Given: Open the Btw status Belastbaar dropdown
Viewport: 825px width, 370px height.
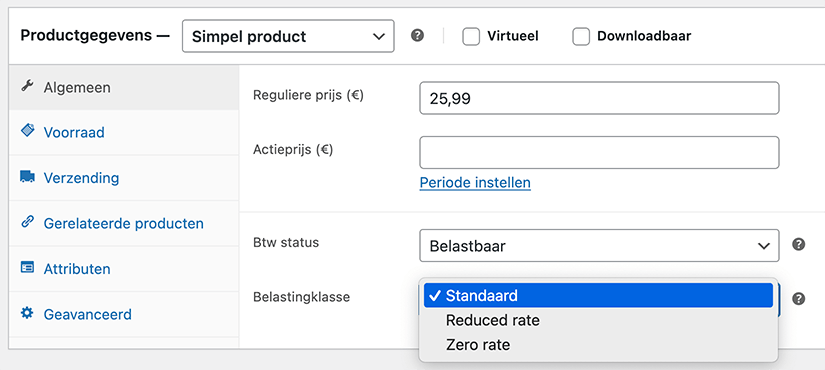Looking at the screenshot, I should 599,245.
